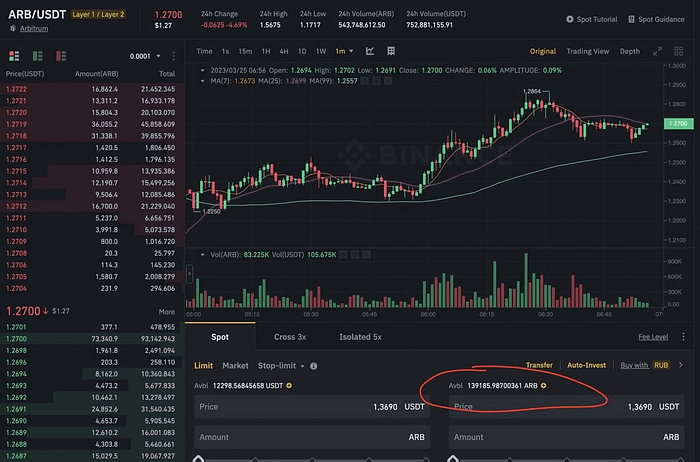Open multi-chart grid layout
Image resolution: width=700 pixels, height=462 pixels.
[679, 51]
